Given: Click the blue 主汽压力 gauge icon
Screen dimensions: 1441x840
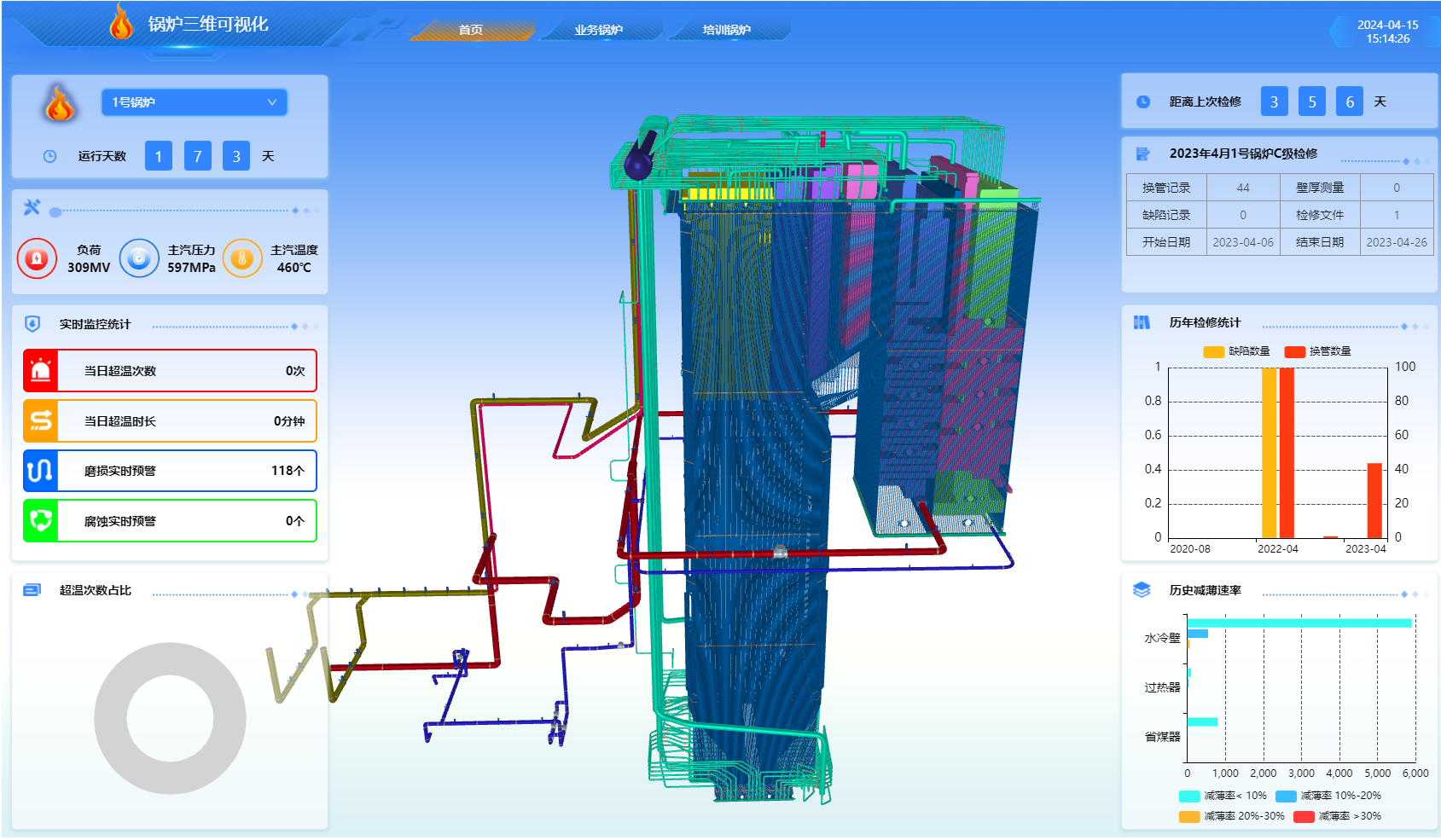Looking at the screenshot, I should point(139,258).
